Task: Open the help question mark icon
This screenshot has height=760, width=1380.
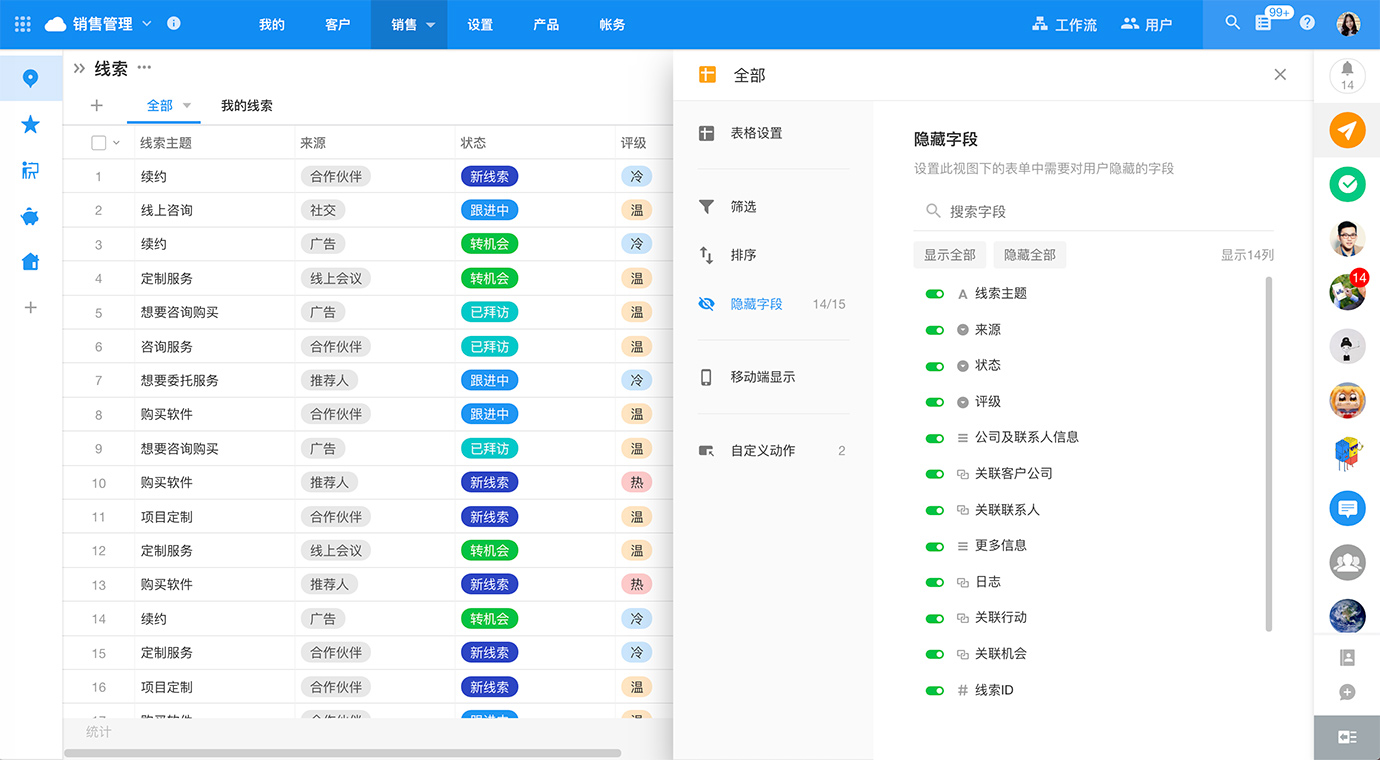Action: (x=1307, y=23)
